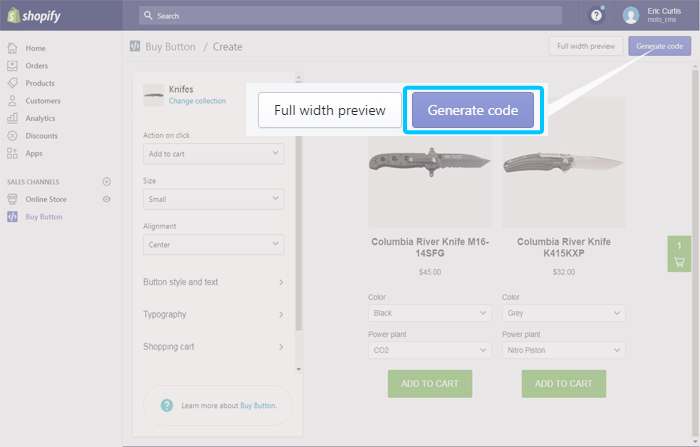
Task: Select Buy Button sales channel
Action: [x=44, y=217]
